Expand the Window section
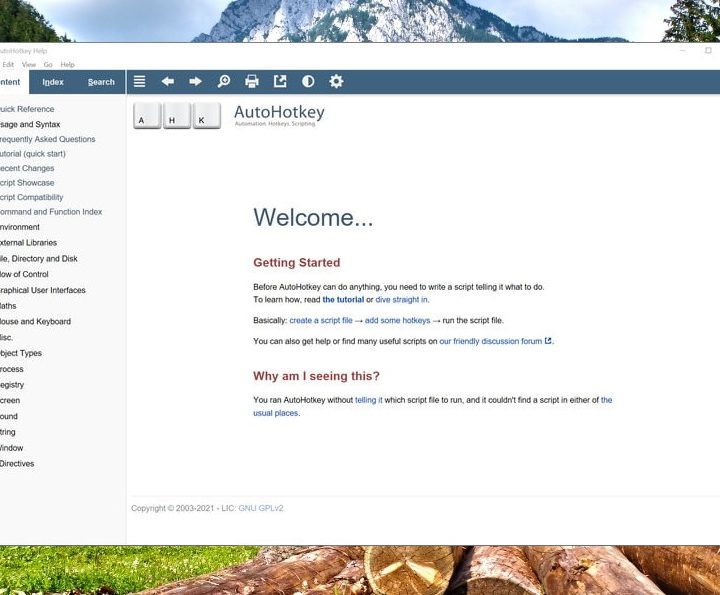Screen dimensions: 720x595 tap(11, 448)
